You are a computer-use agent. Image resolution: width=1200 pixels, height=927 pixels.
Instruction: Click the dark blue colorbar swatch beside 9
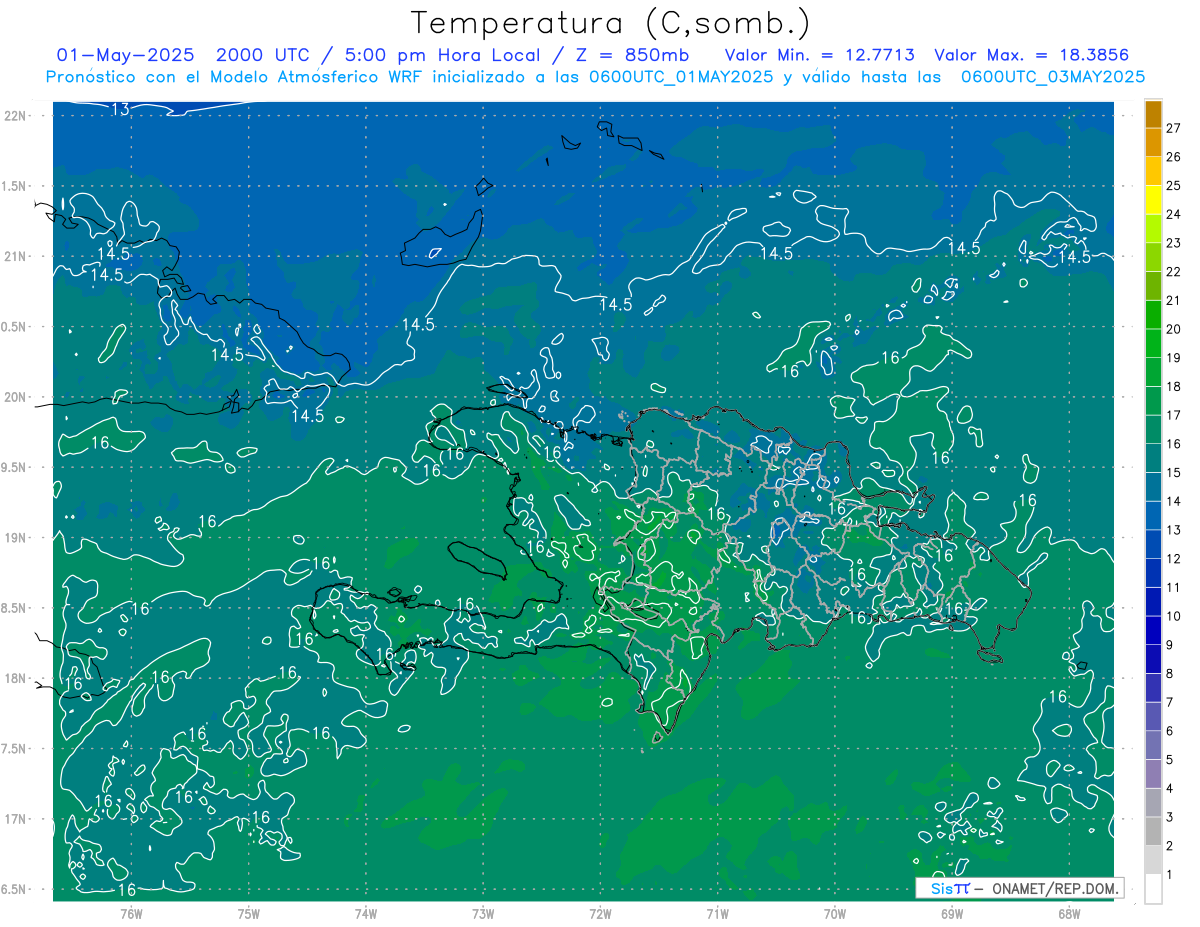(1153, 630)
